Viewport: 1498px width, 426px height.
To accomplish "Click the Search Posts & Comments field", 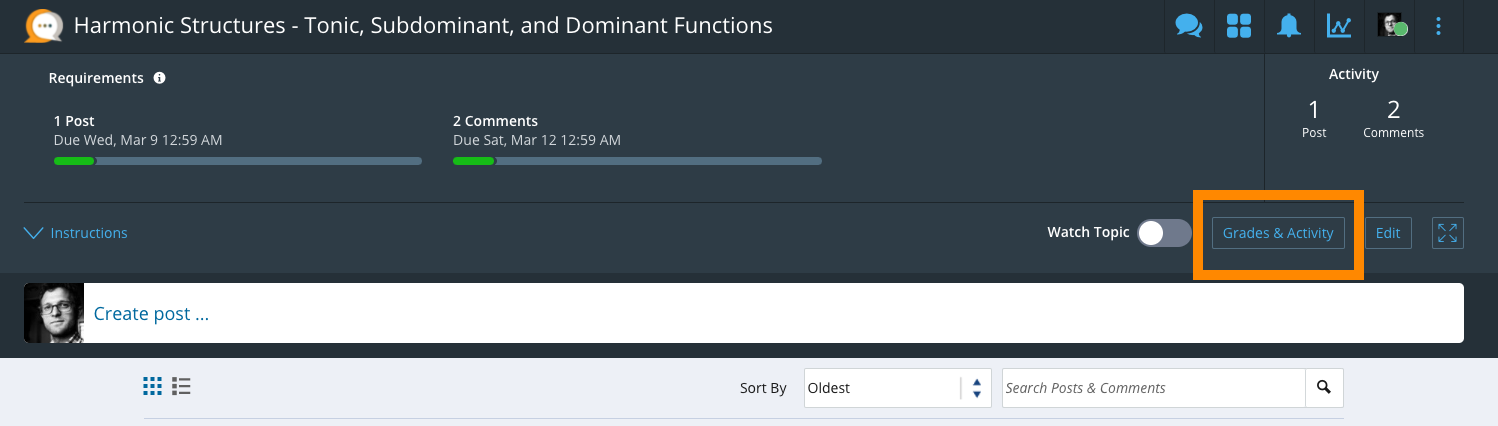I will tap(1153, 388).
